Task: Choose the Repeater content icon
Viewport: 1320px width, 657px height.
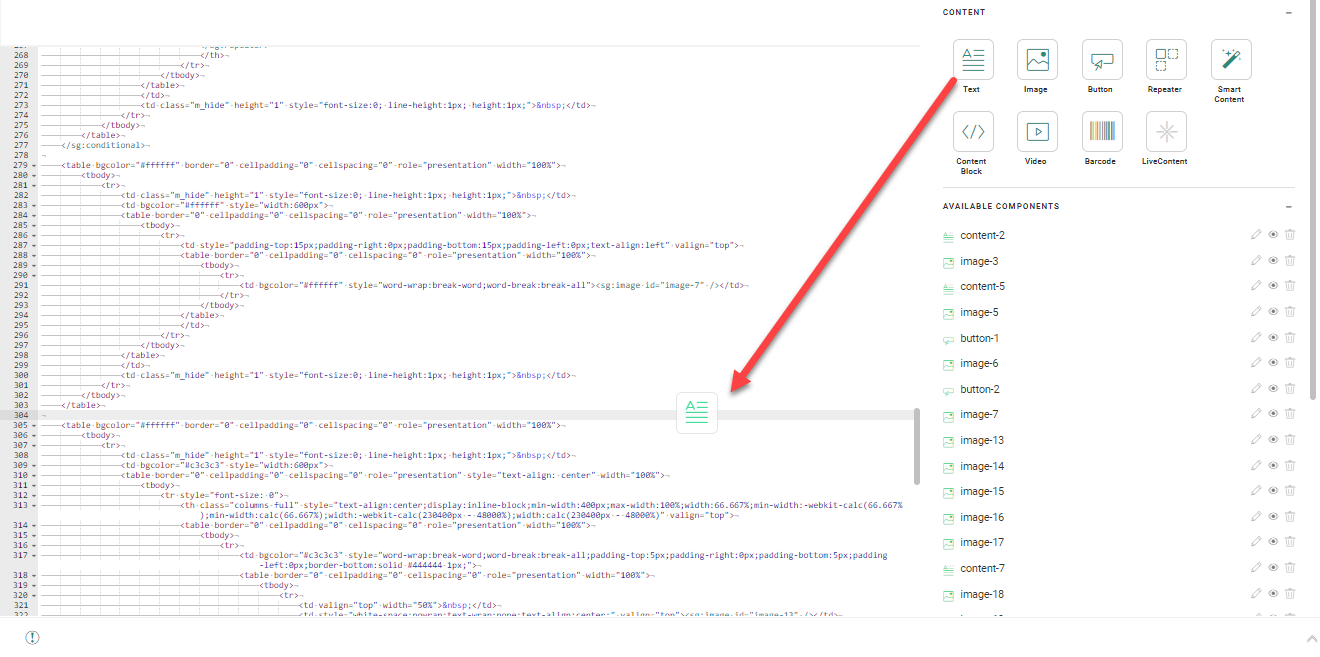Action: (x=1166, y=60)
